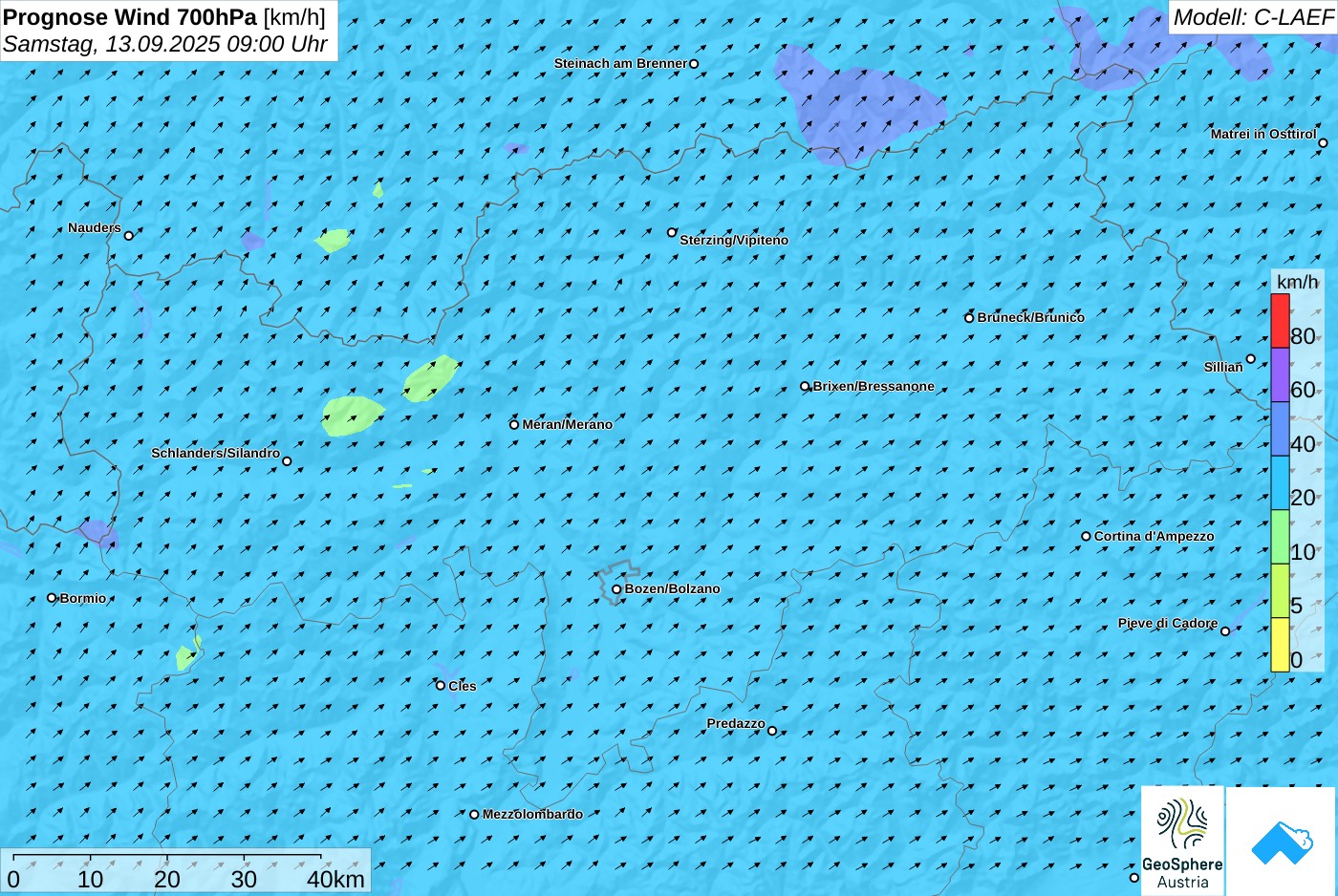
Task: Click the '30' scale bar label
Action: point(244,880)
